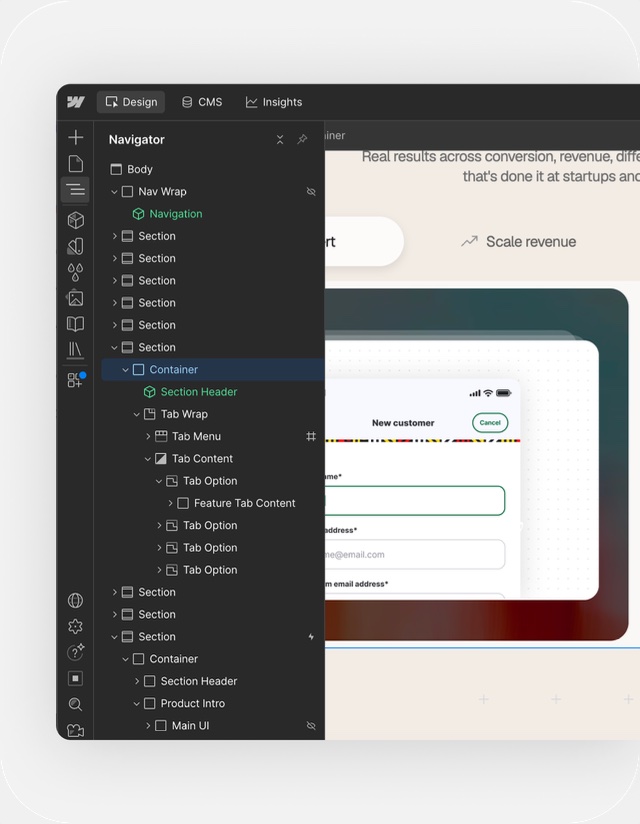Click the Navigator panel title
Screen dimensions: 640x824
point(137,139)
